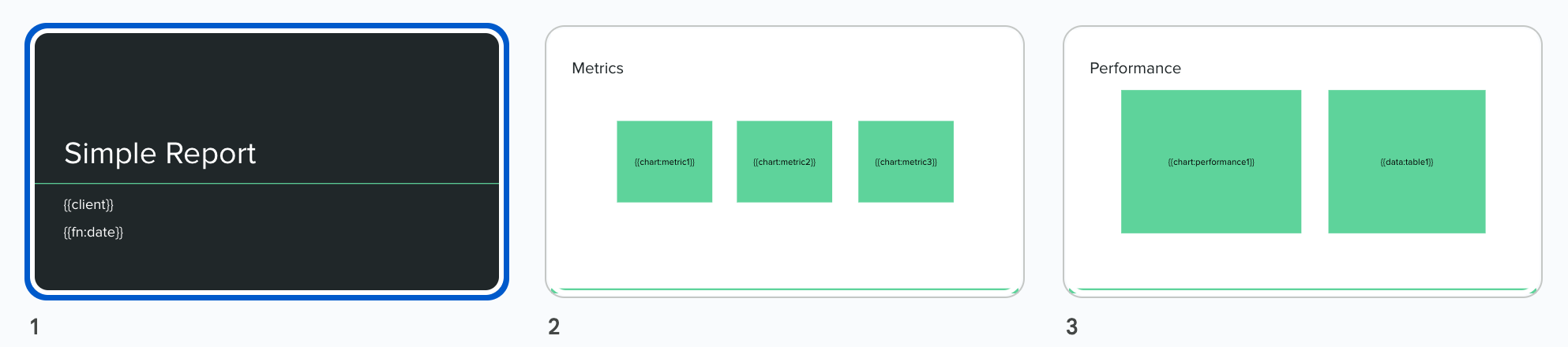Click slide number 2 label
This screenshot has width=1568, height=347.
(554, 326)
